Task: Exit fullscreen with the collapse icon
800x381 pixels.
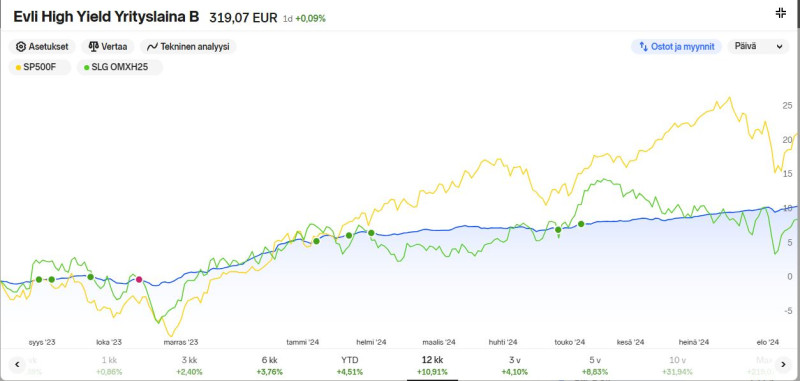Action: (x=781, y=13)
